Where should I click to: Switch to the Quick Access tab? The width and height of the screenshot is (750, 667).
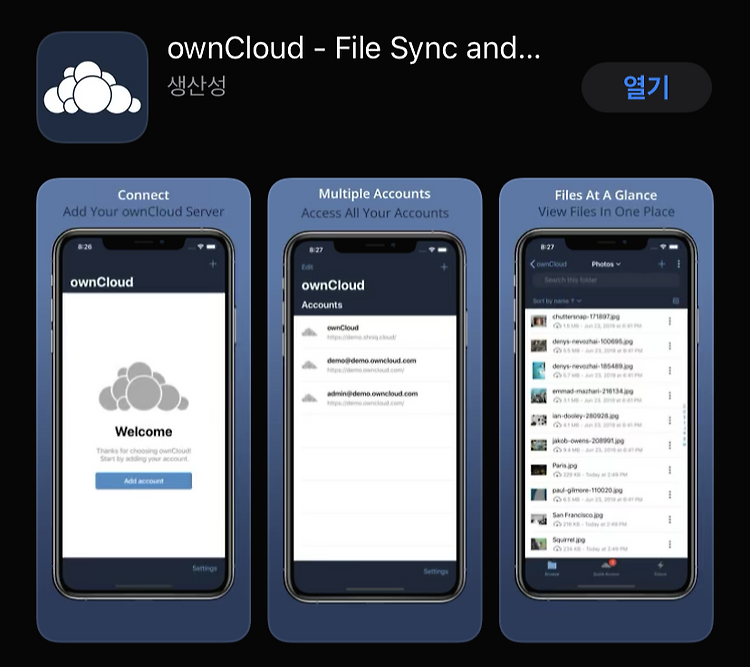(606, 568)
